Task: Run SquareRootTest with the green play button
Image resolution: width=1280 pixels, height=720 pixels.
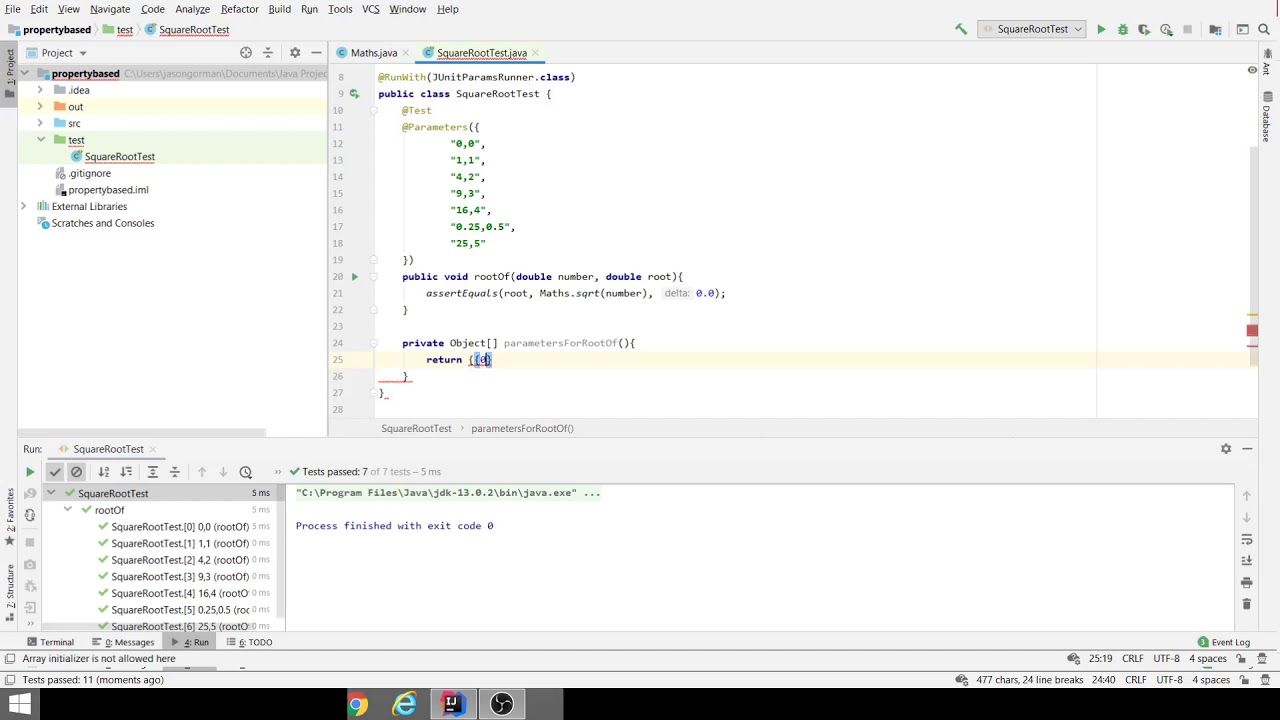Action: tap(1101, 30)
